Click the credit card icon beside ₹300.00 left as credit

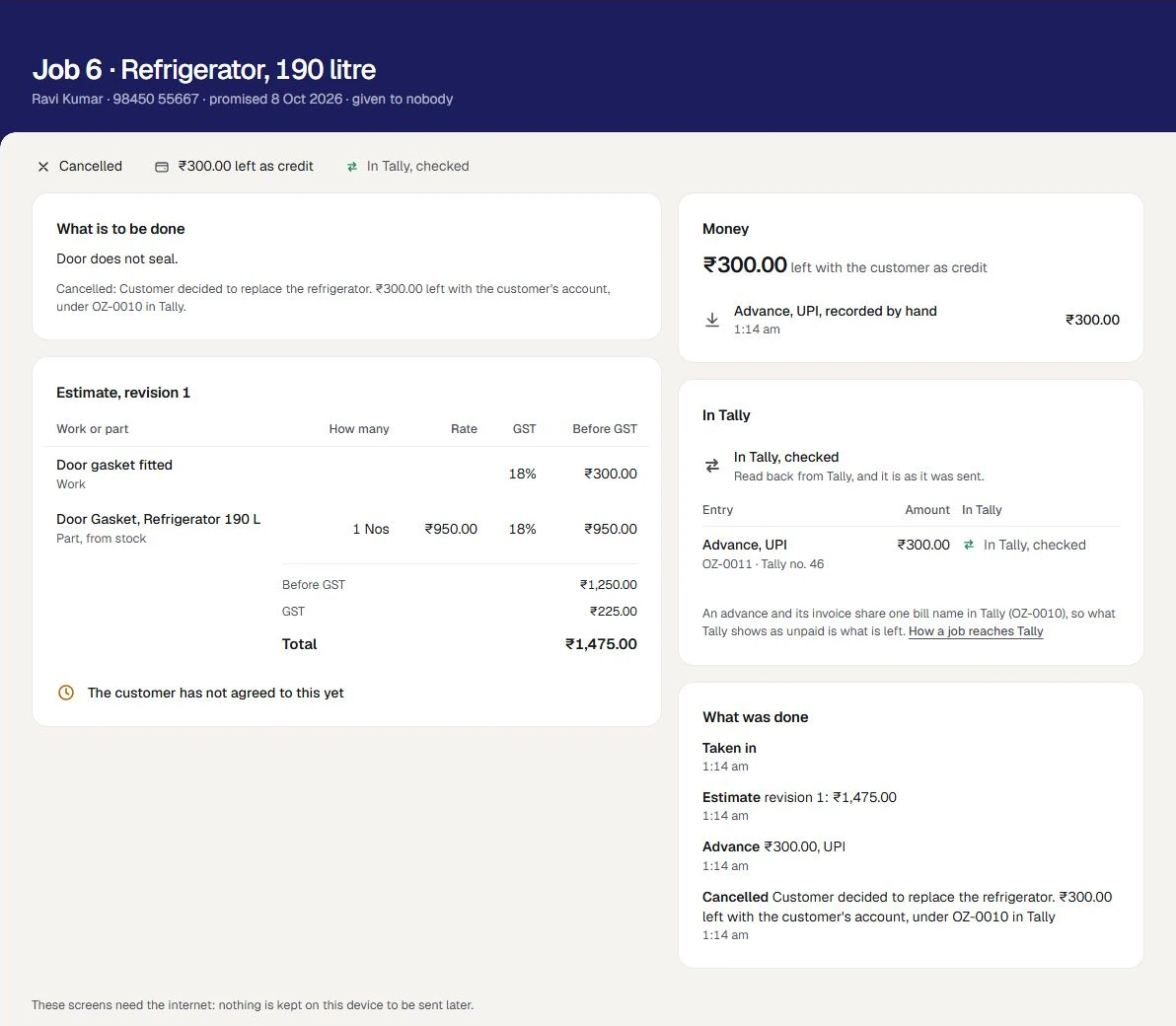coord(161,167)
